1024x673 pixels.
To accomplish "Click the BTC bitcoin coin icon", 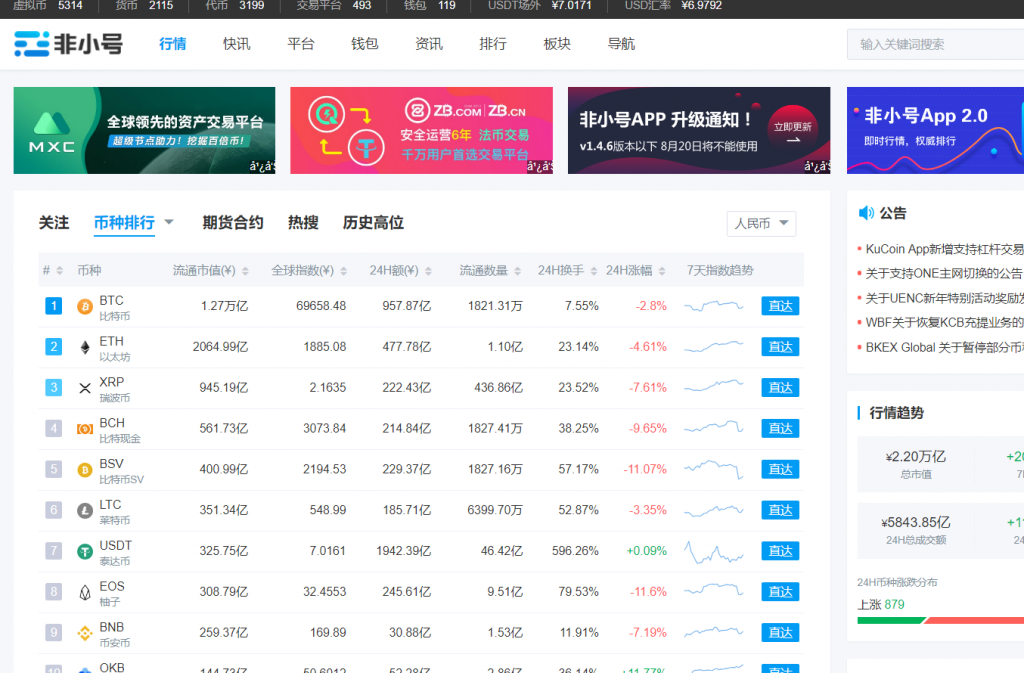I will click(85, 306).
